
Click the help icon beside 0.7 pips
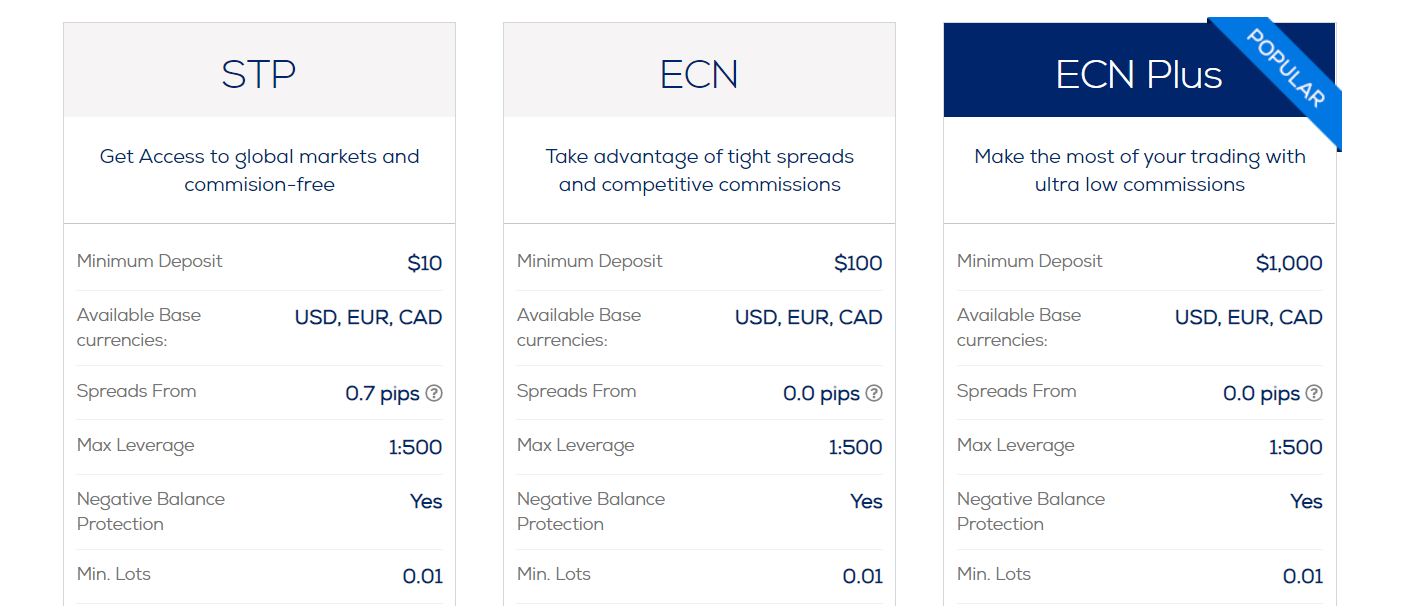coord(434,394)
